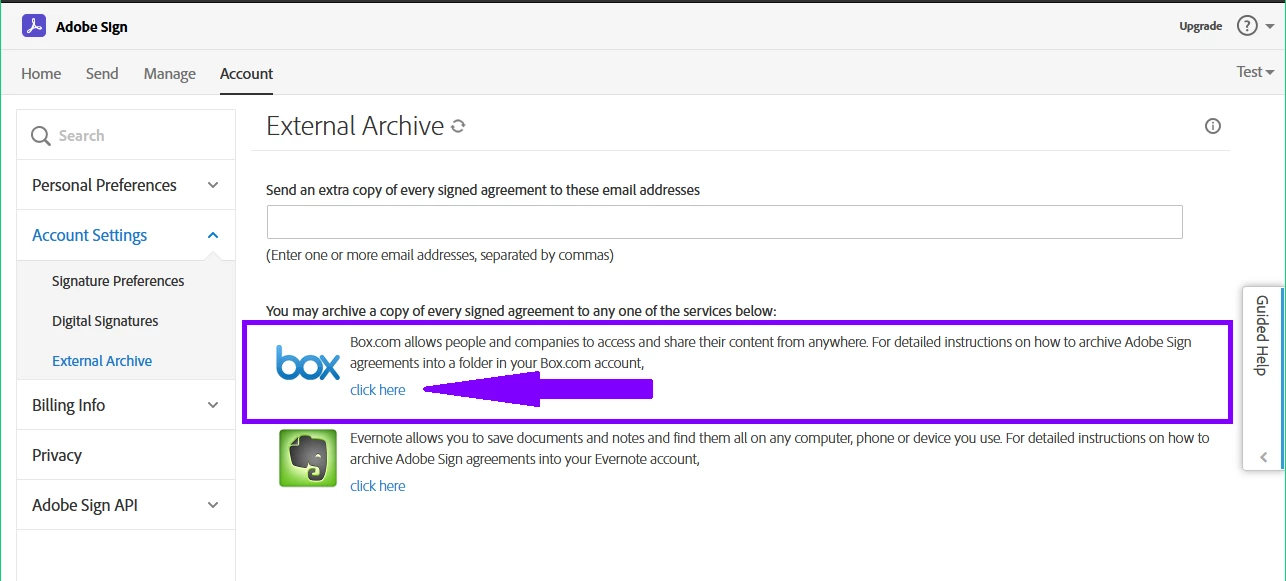Screen dimensions: 1286x581
Task: Go to the Home tab
Action: pyautogui.click(x=41, y=73)
